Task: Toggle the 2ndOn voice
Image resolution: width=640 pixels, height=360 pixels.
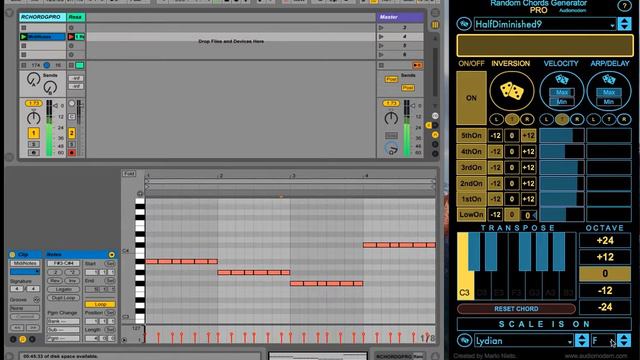Action: (471, 183)
